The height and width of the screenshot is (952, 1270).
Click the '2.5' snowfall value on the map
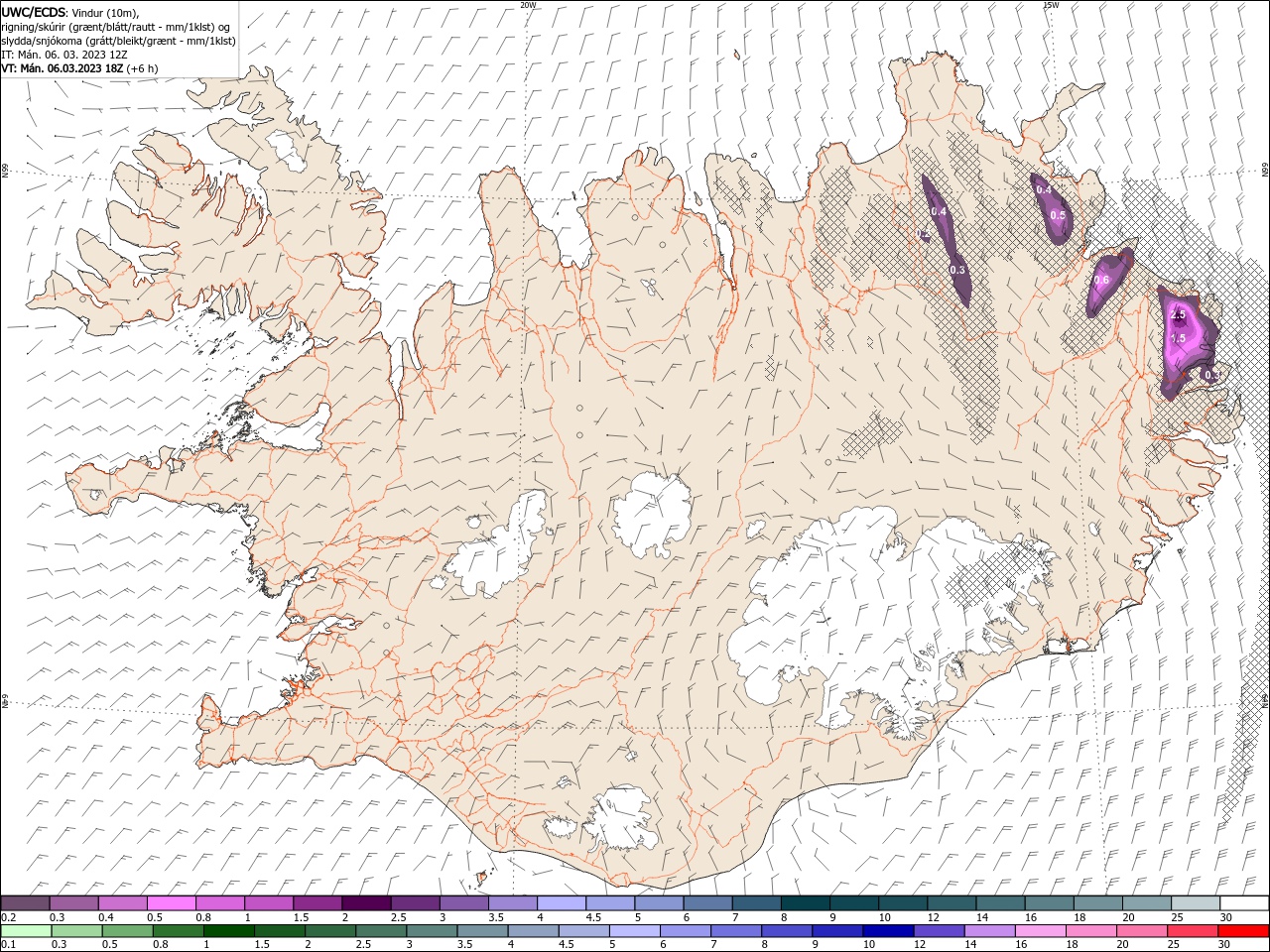1179,315
